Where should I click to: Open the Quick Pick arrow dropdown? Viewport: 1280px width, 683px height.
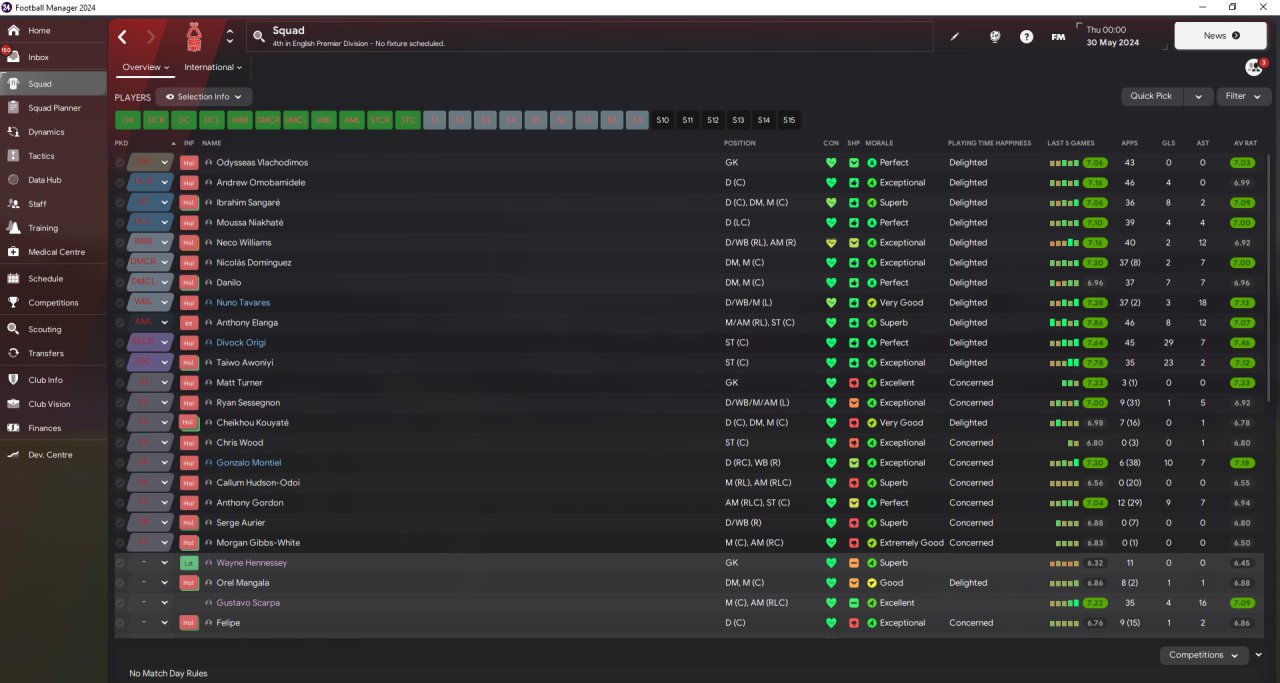coord(1198,96)
